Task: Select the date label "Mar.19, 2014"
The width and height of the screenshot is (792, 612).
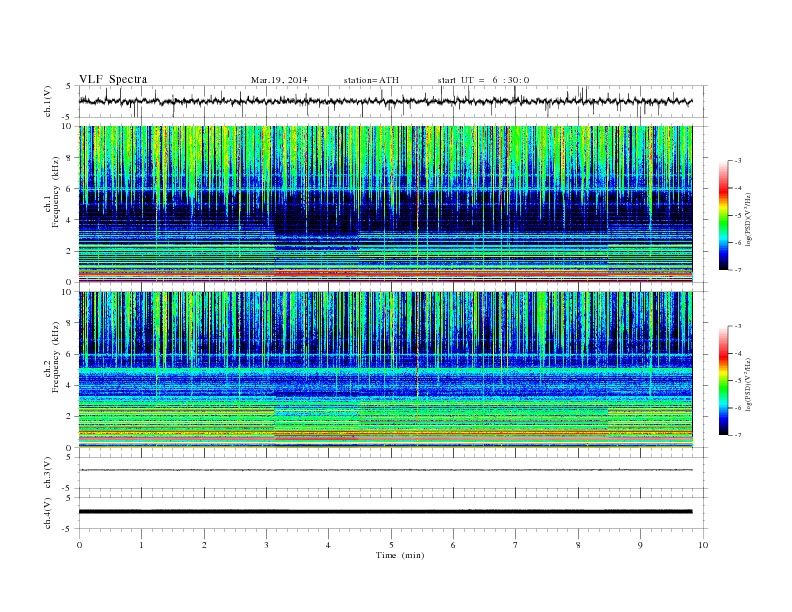Action: pyautogui.click(x=279, y=80)
